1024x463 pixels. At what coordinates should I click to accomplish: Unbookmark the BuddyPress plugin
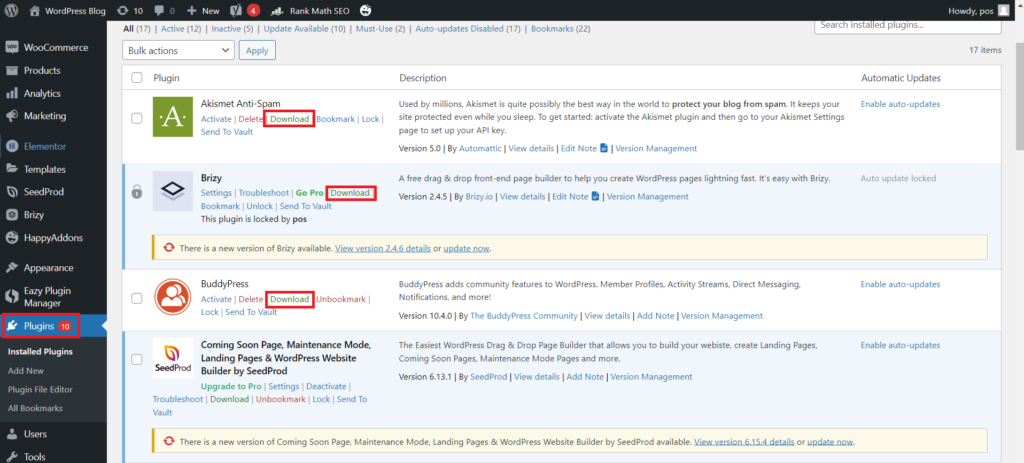pyautogui.click(x=341, y=299)
